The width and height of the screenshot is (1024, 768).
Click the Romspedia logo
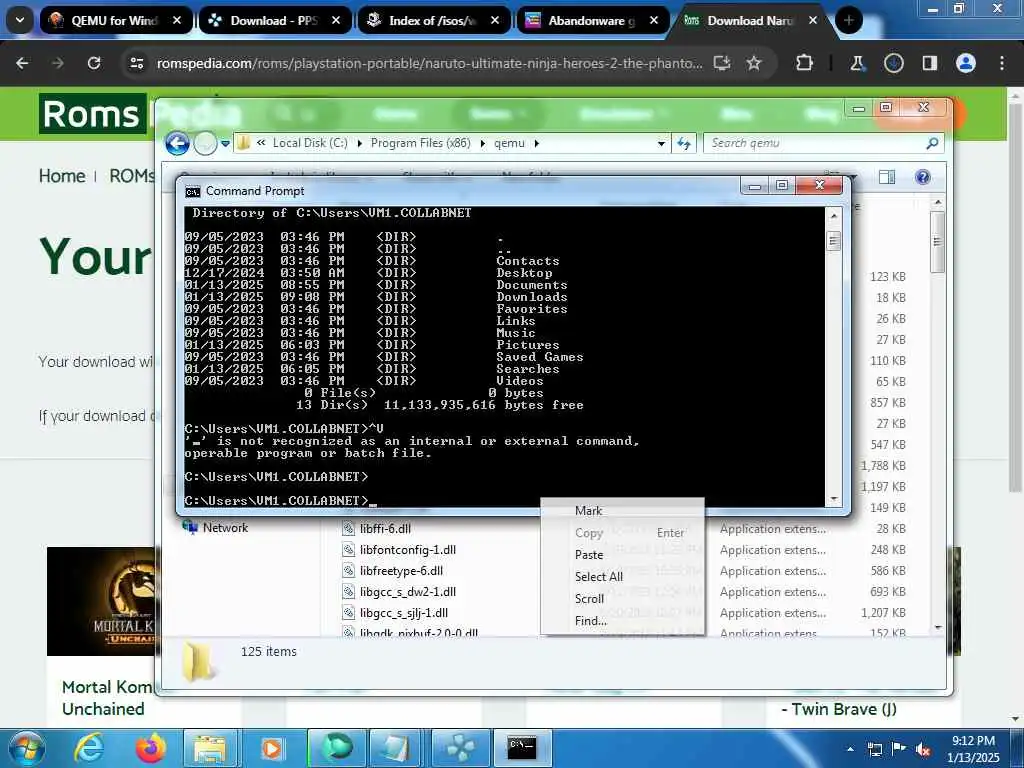[x=92, y=114]
